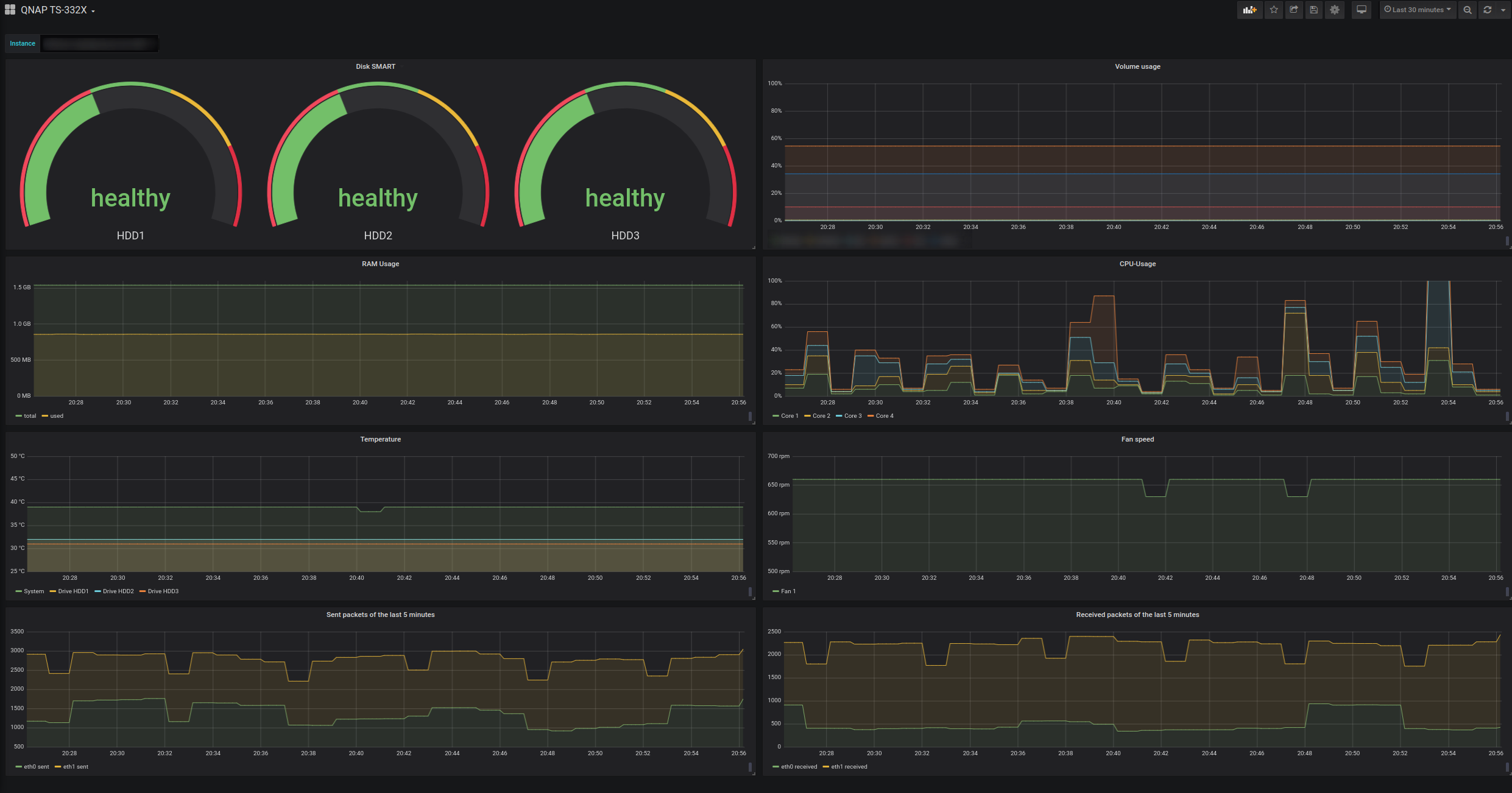Toggle the used series in RAM legend

coord(52,416)
